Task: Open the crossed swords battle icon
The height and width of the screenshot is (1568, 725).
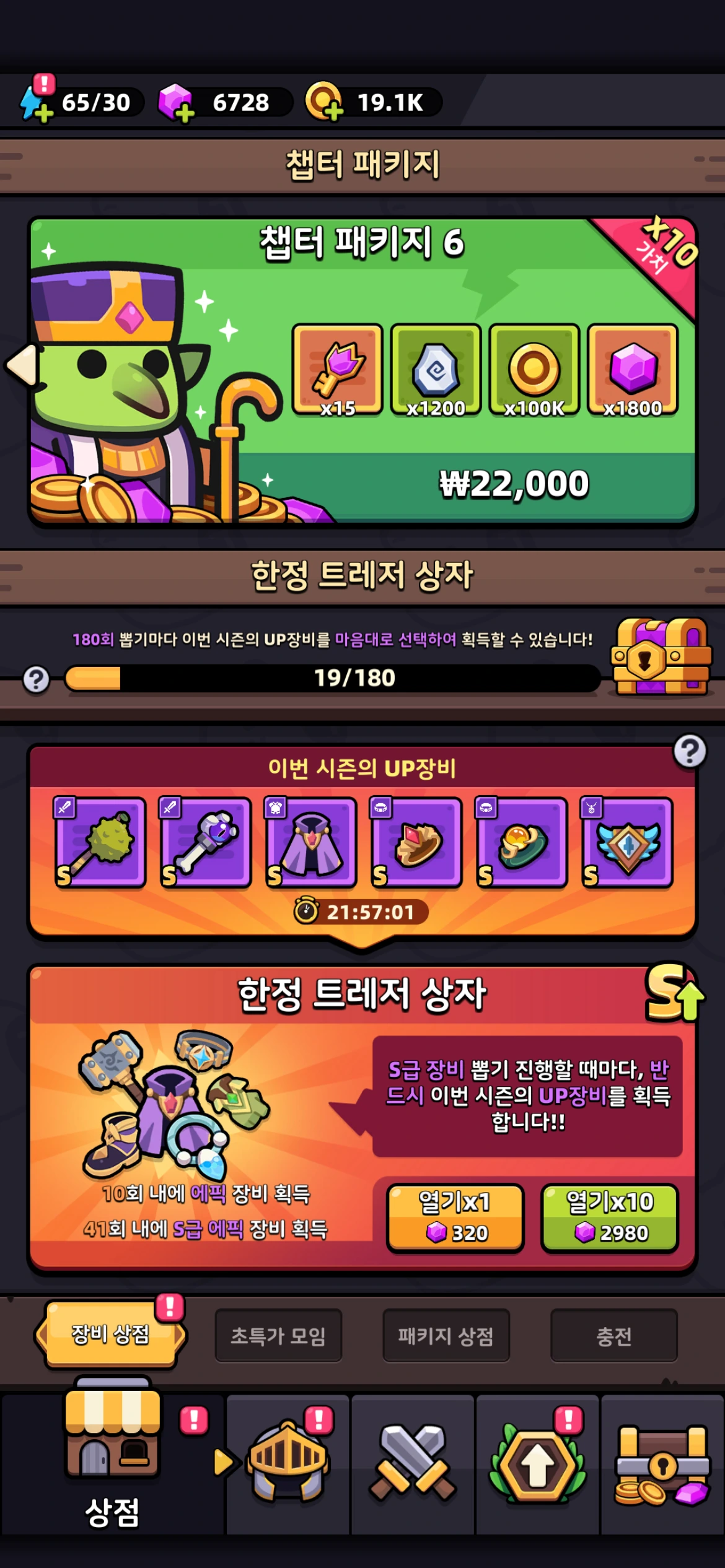Action: [x=413, y=1461]
